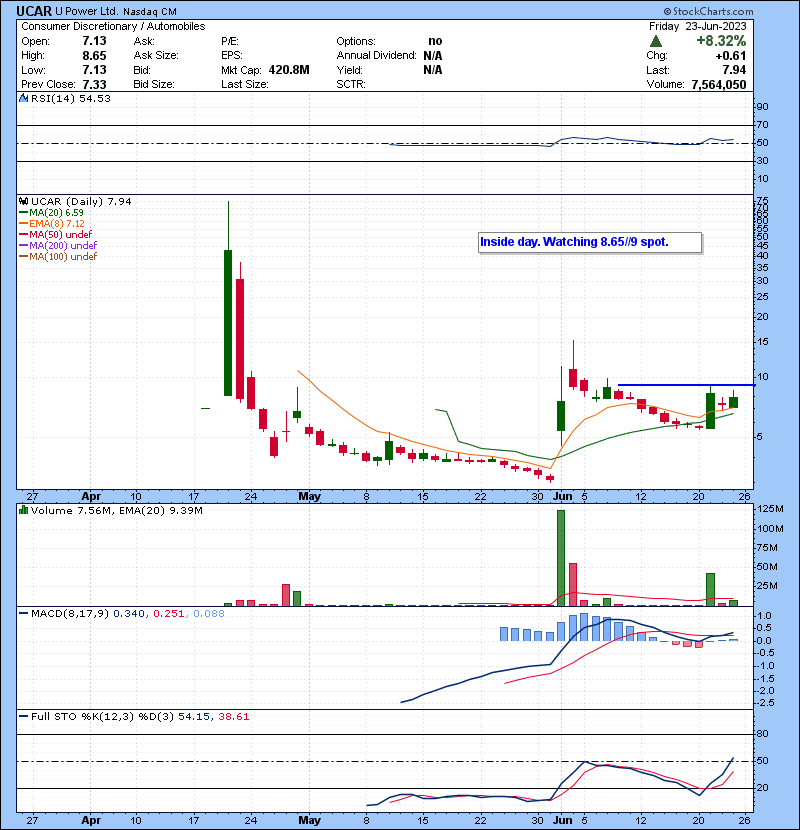The width and height of the screenshot is (800, 830).
Task: Click the Chg +0.61 value
Action: tap(731, 56)
